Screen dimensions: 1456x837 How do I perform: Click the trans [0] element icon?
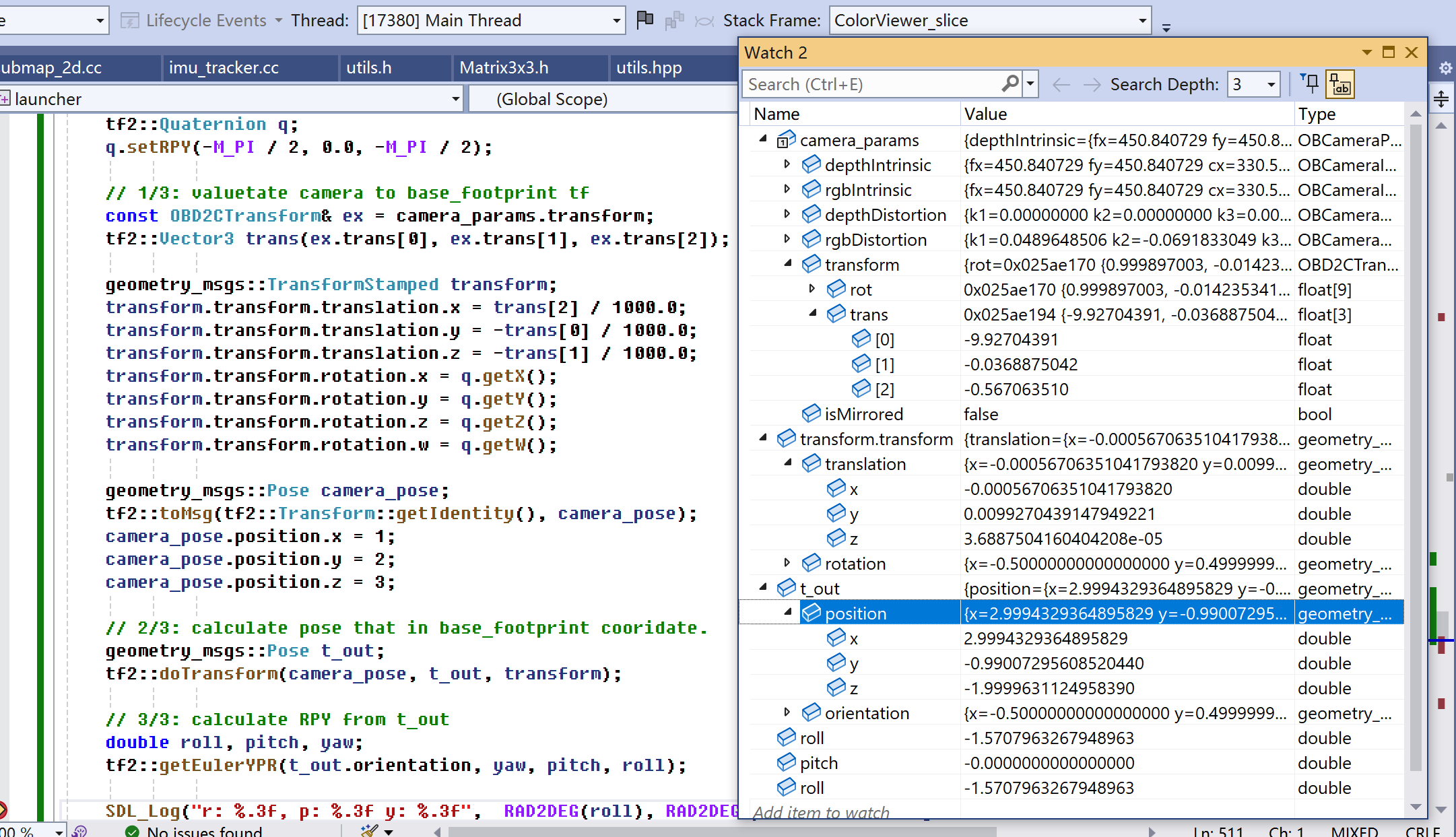point(861,339)
